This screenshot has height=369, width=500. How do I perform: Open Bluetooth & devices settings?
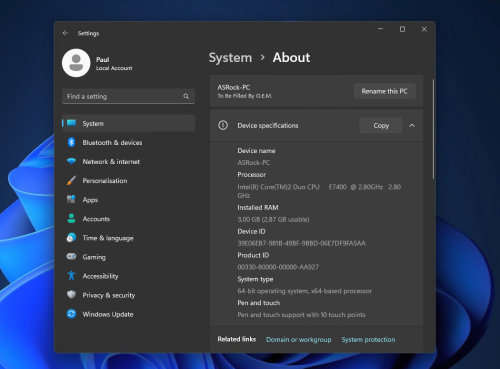(x=129, y=142)
